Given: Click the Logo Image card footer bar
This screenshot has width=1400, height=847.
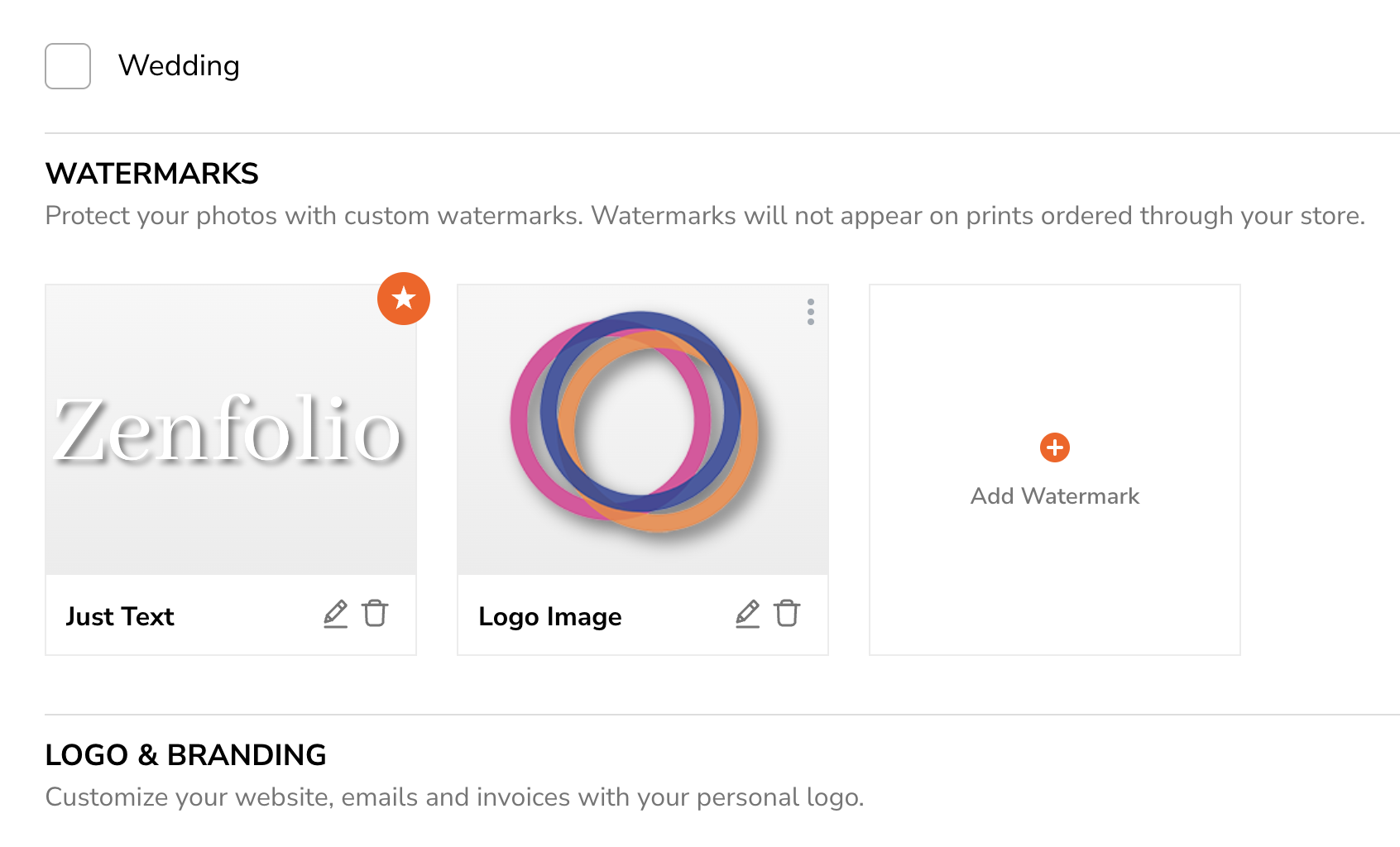Looking at the screenshot, I should click(x=643, y=615).
